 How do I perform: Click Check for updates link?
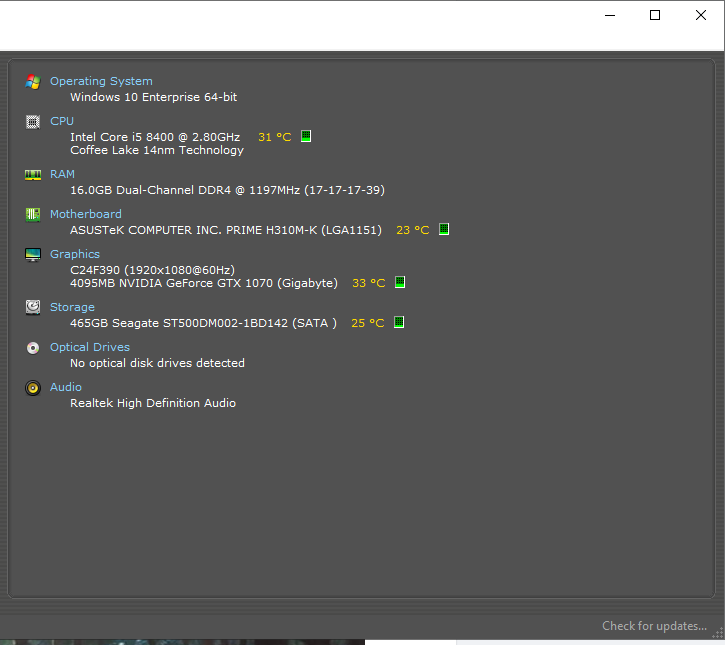[x=654, y=626]
